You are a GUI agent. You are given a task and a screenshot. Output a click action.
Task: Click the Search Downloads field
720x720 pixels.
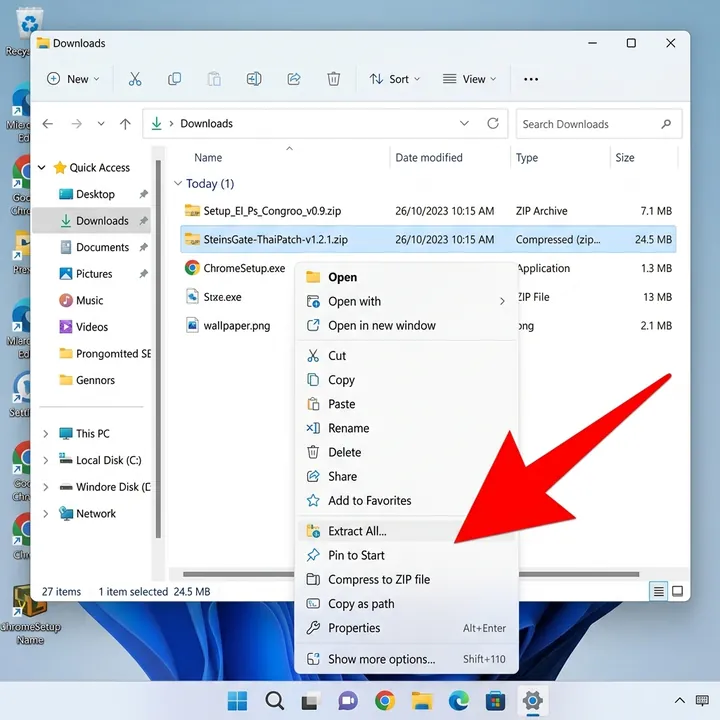point(599,124)
